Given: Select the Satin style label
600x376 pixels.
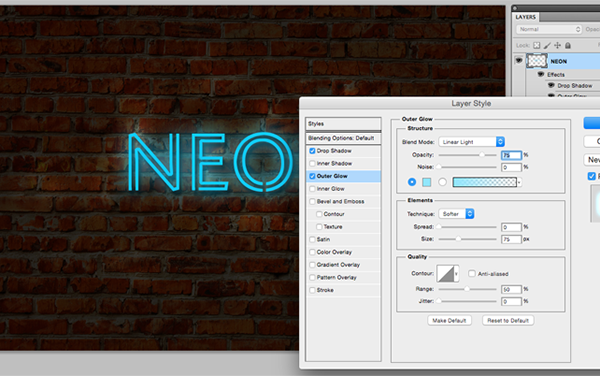Looking at the screenshot, I should tap(323, 239).
